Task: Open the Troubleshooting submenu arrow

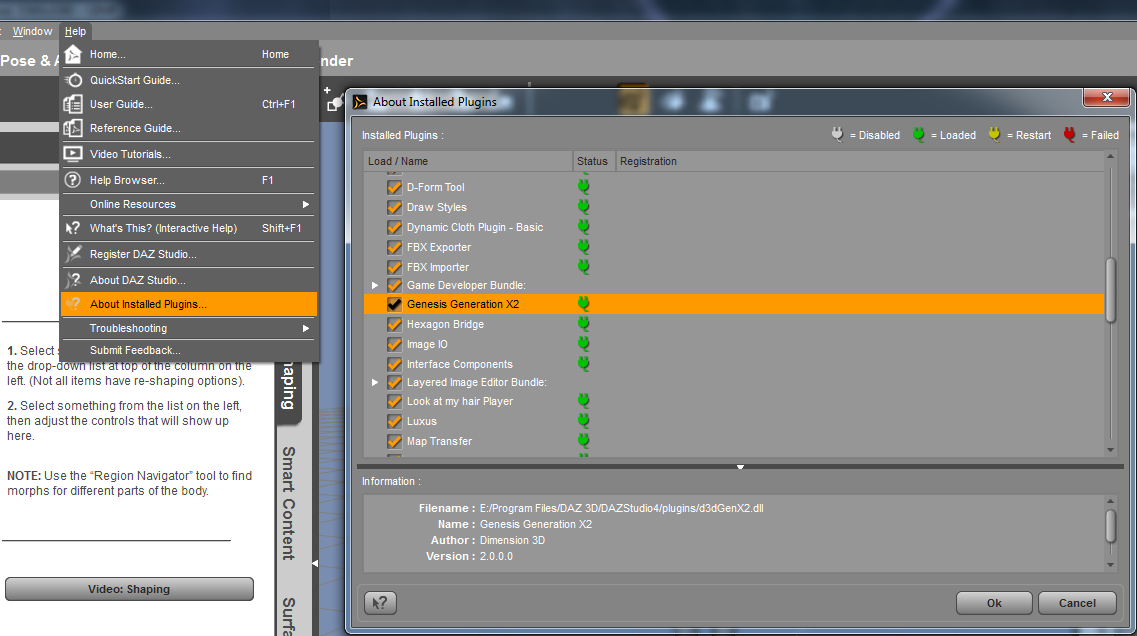Action: [x=305, y=329]
